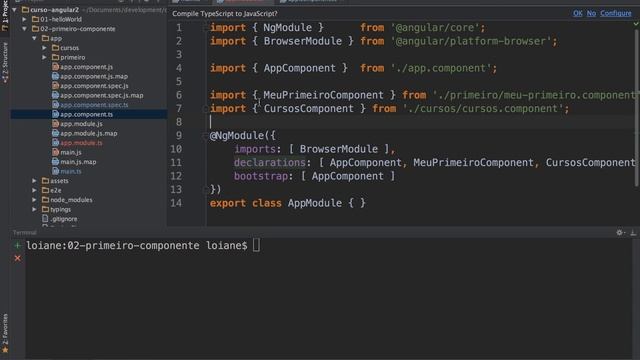Close the terminal session with the red X
640x360 pixels.
17,258
